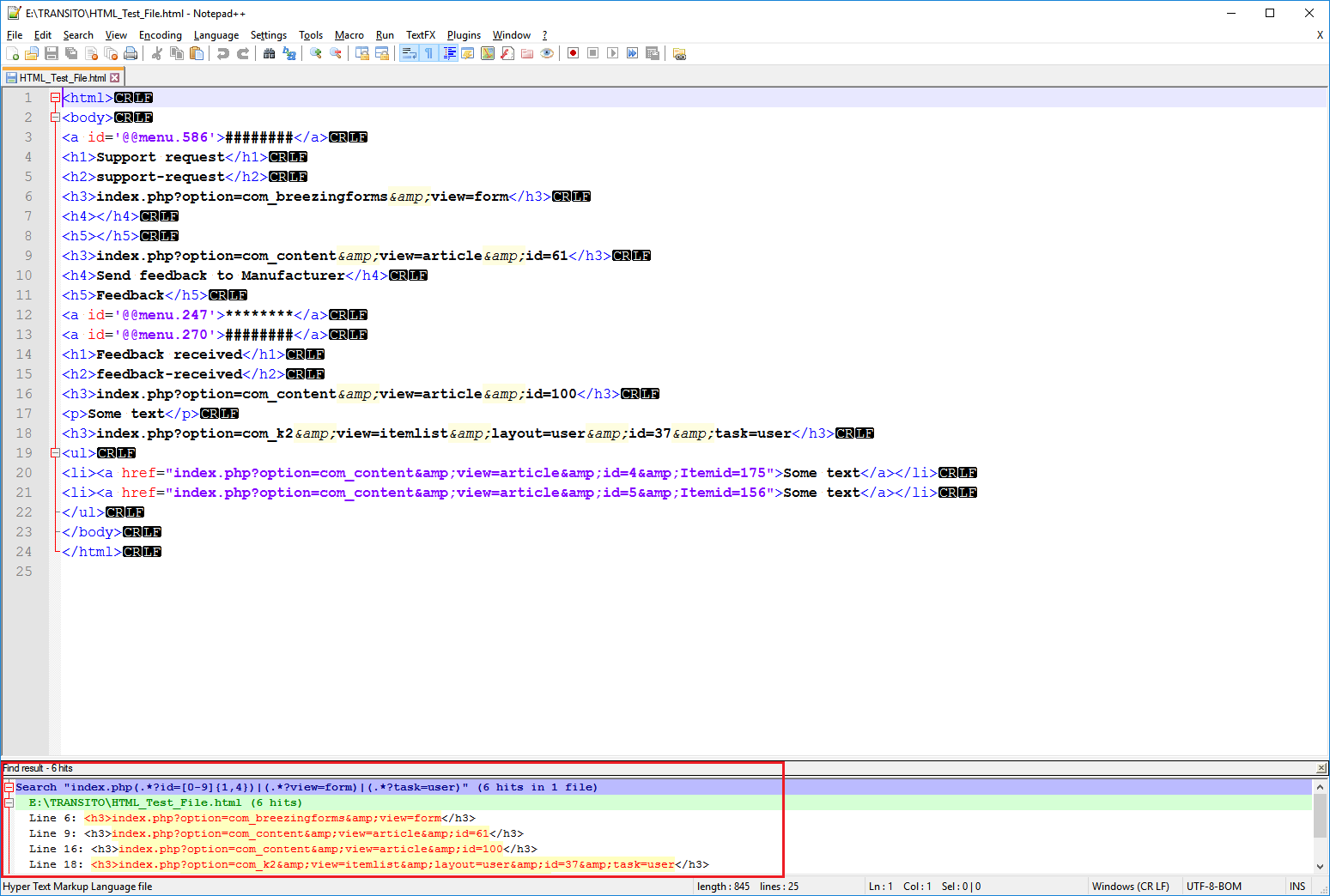
Task: Click the New file toolbar icon
Action: click(x=13, y=53)
